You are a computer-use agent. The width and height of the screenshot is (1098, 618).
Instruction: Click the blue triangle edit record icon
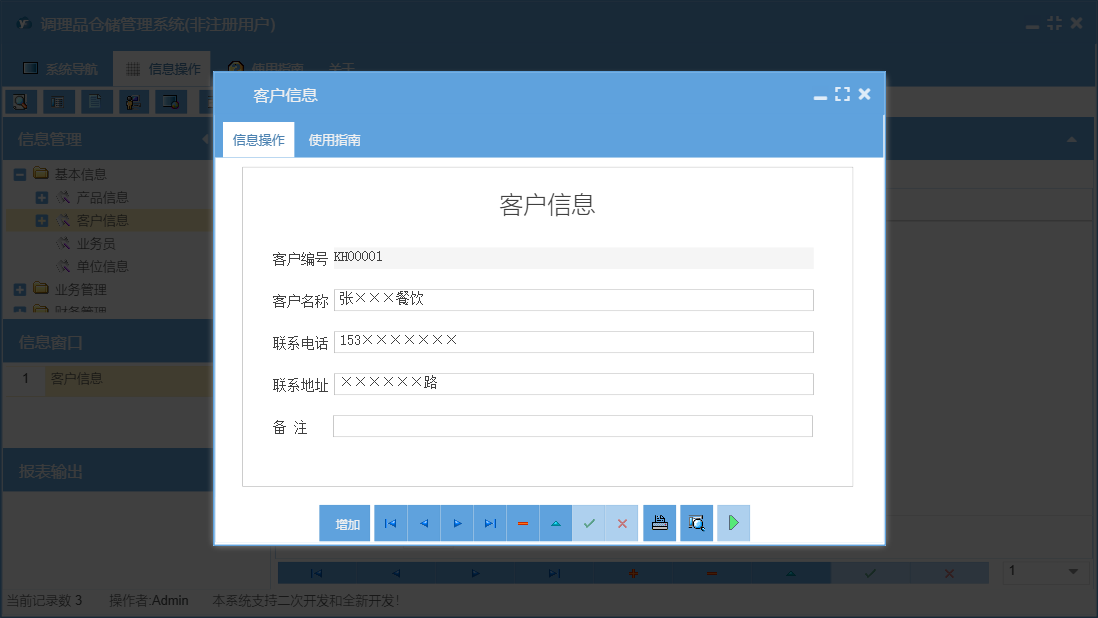pyautogui.click(x=556, y=522)
